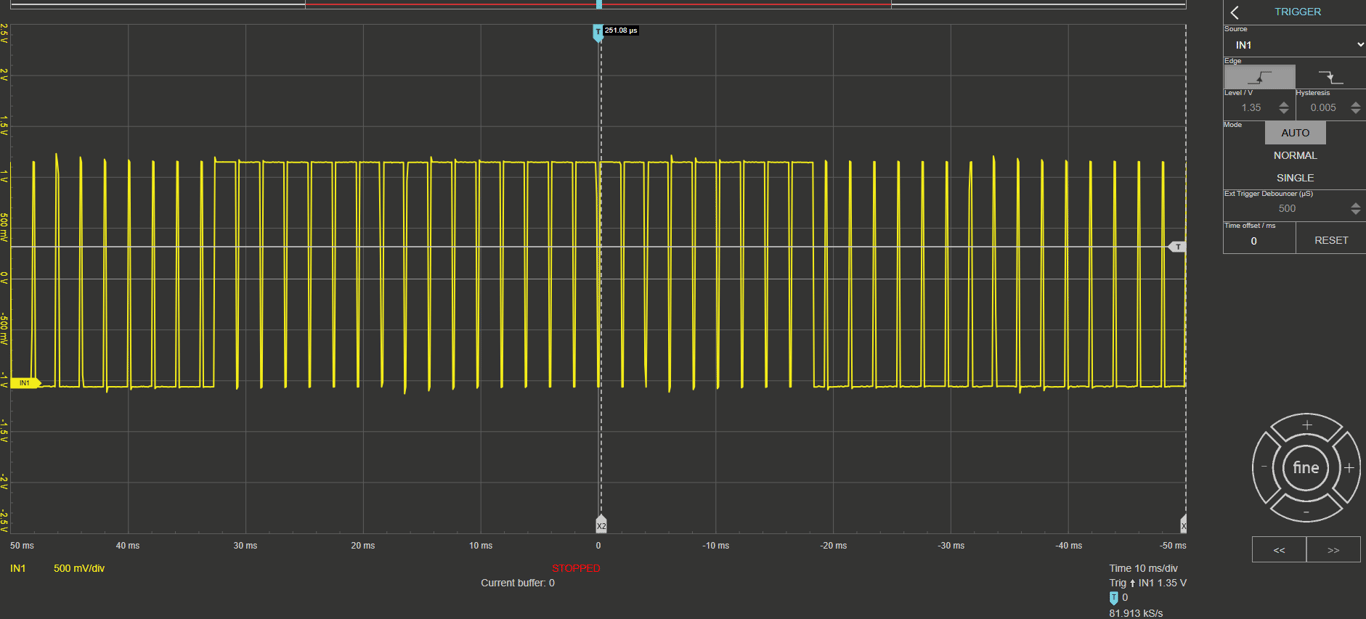Image resolution: width=1366 pixels, height=619 pixels.
Task: Select the falling edge trigger icon
Action: tap(1330, 77)
